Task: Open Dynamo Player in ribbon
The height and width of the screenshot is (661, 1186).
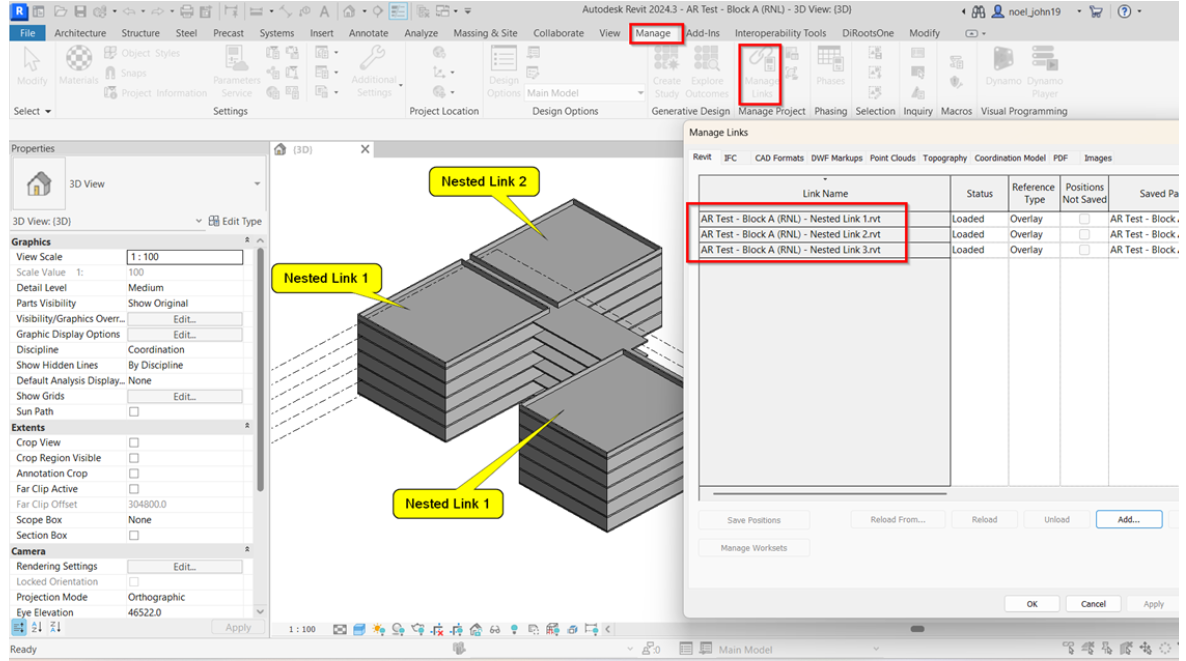Action: click(x=1045, y=67)
